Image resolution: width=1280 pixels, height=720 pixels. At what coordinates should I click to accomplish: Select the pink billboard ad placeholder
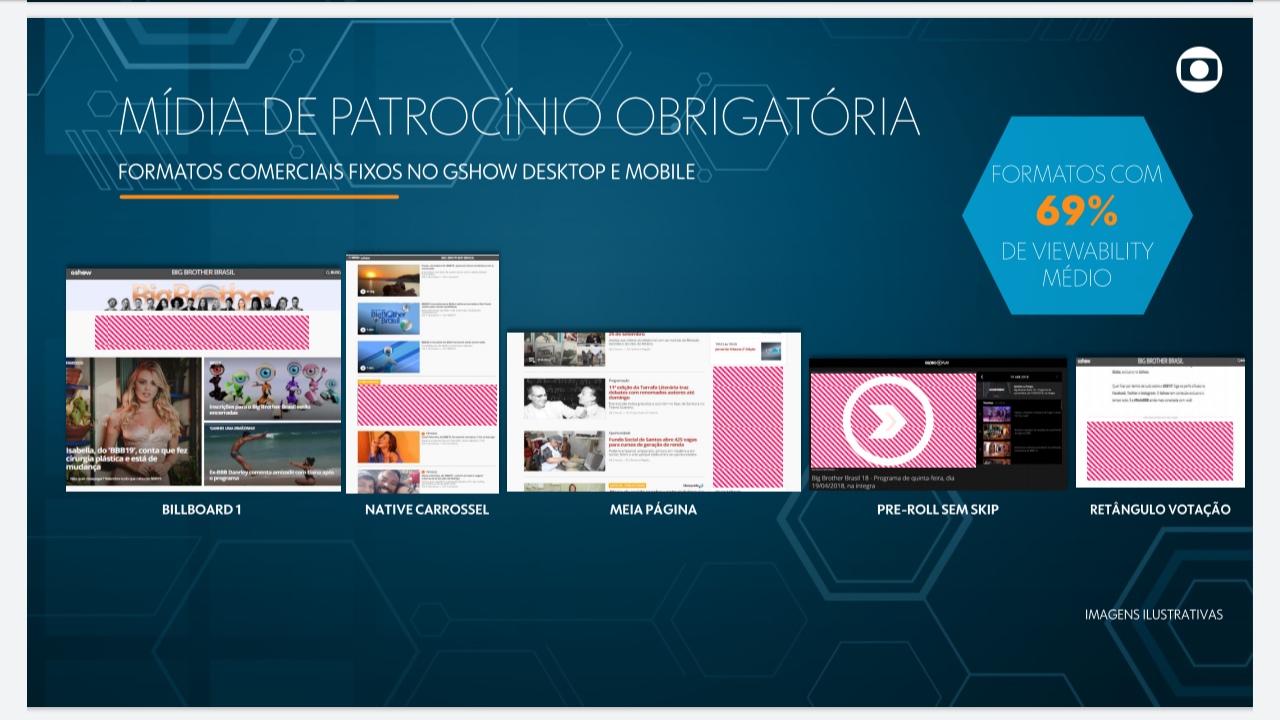pos(202,331)
